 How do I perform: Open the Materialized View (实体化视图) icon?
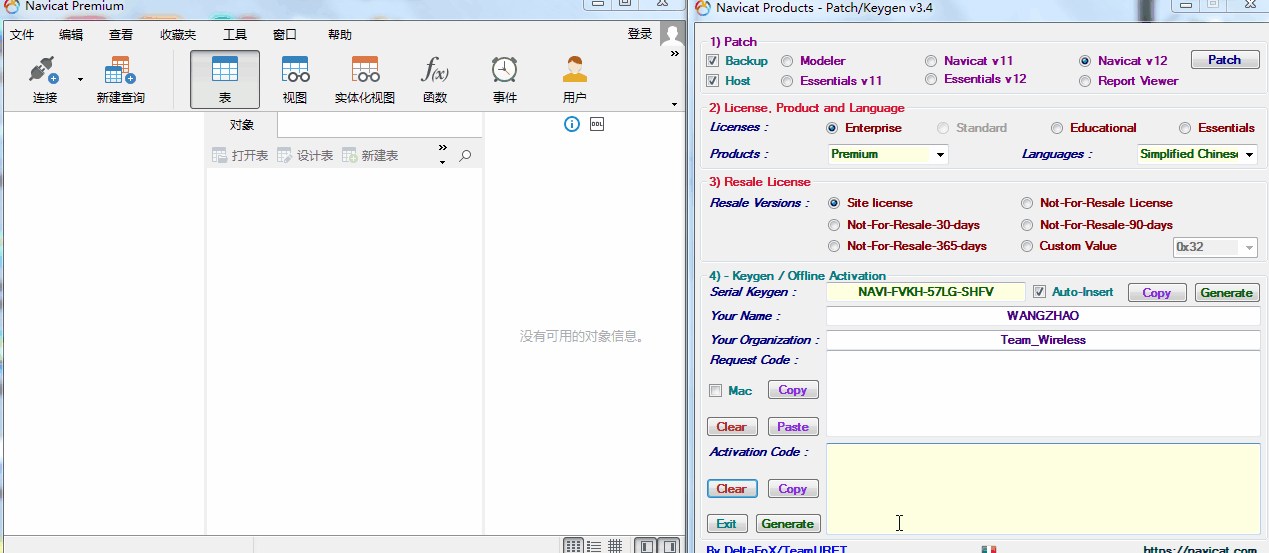[x=365, y=70]
